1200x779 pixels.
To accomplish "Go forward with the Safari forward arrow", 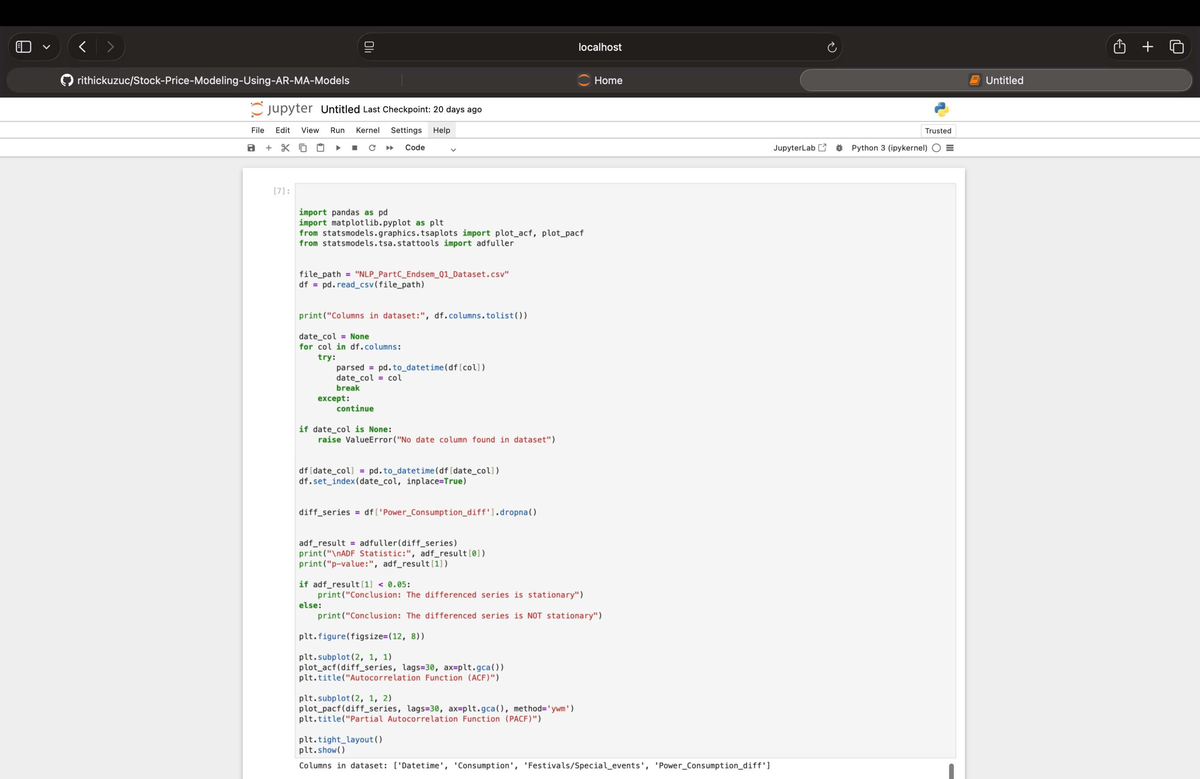I will point(112,47).
